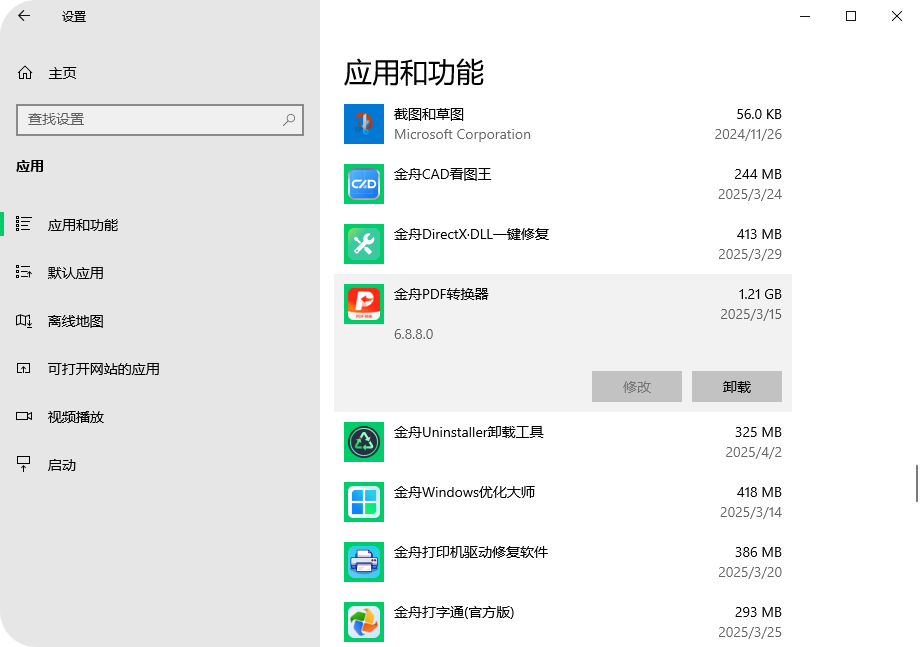920x647 pixels.
Task: Click the 金舟CAD看图王 app icon
Action: coord(364,184)
